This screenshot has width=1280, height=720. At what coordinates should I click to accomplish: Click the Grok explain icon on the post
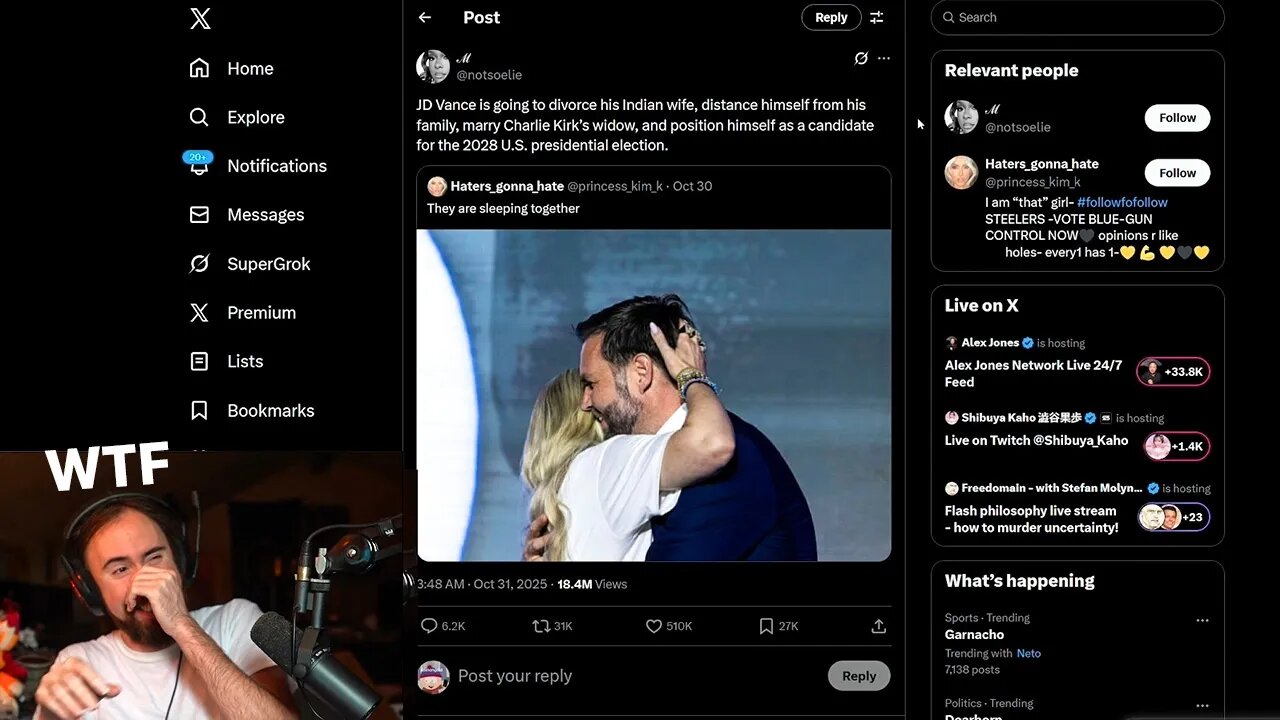point(861,58)
